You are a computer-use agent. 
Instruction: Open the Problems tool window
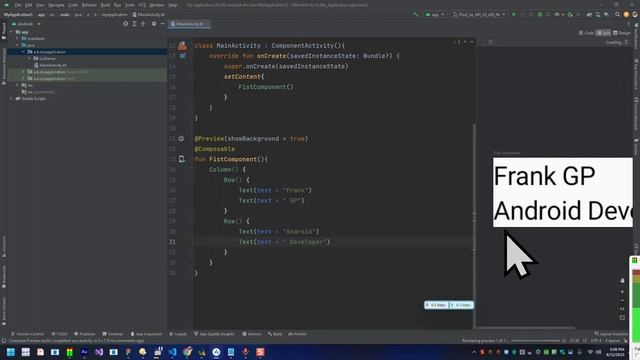click(x=84, y=334)
